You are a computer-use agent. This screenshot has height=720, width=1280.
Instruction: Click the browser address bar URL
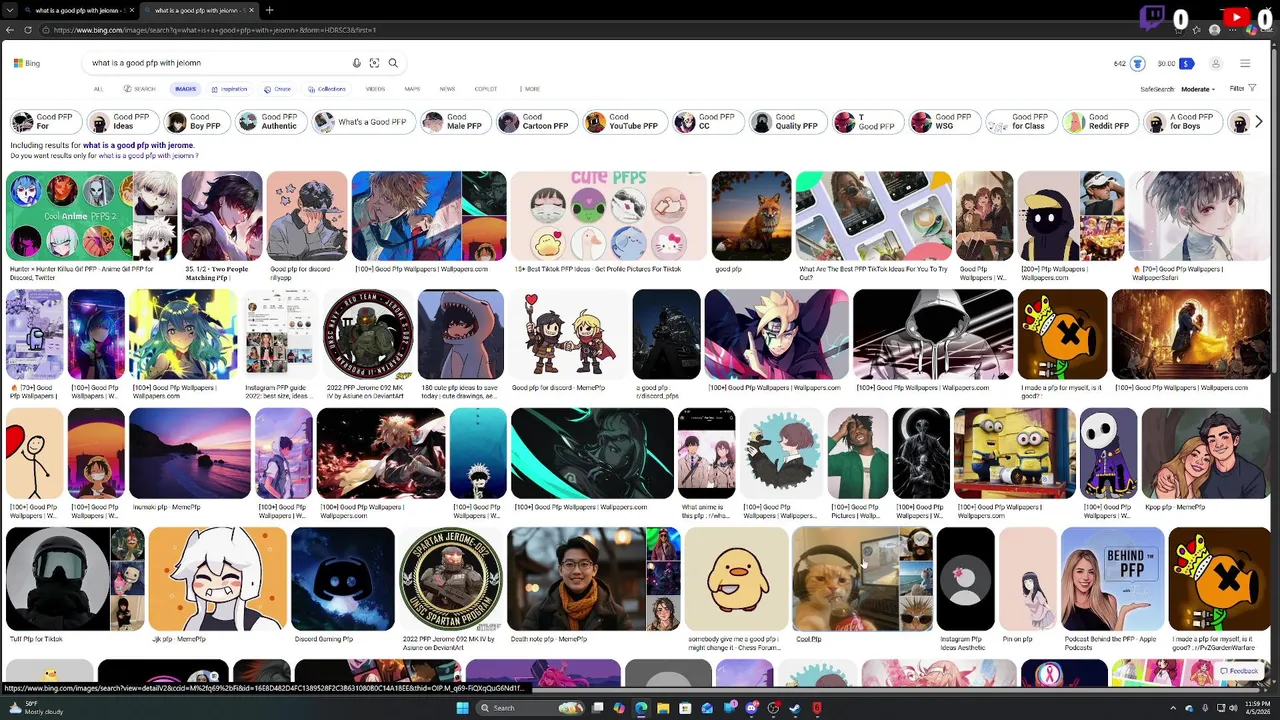click(x=215, y=30)
